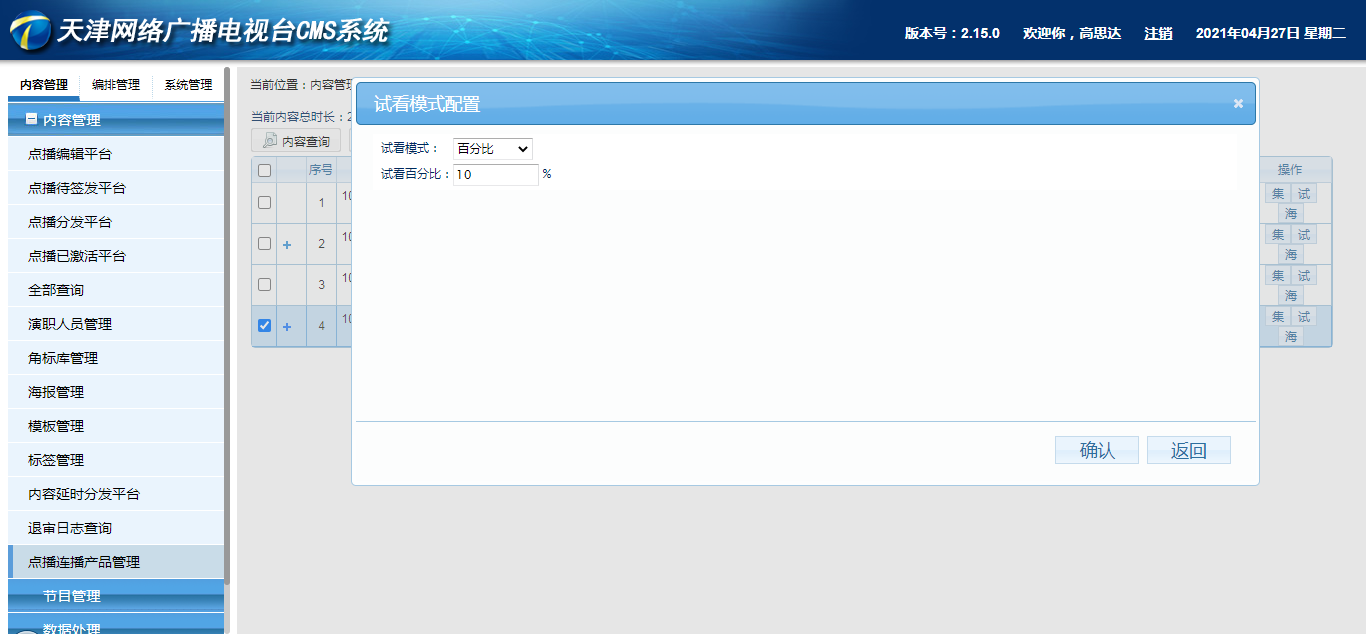1366x634 pixels.
Task: Open 演职人员管理 in sidebar
Action: pos(116,324)
